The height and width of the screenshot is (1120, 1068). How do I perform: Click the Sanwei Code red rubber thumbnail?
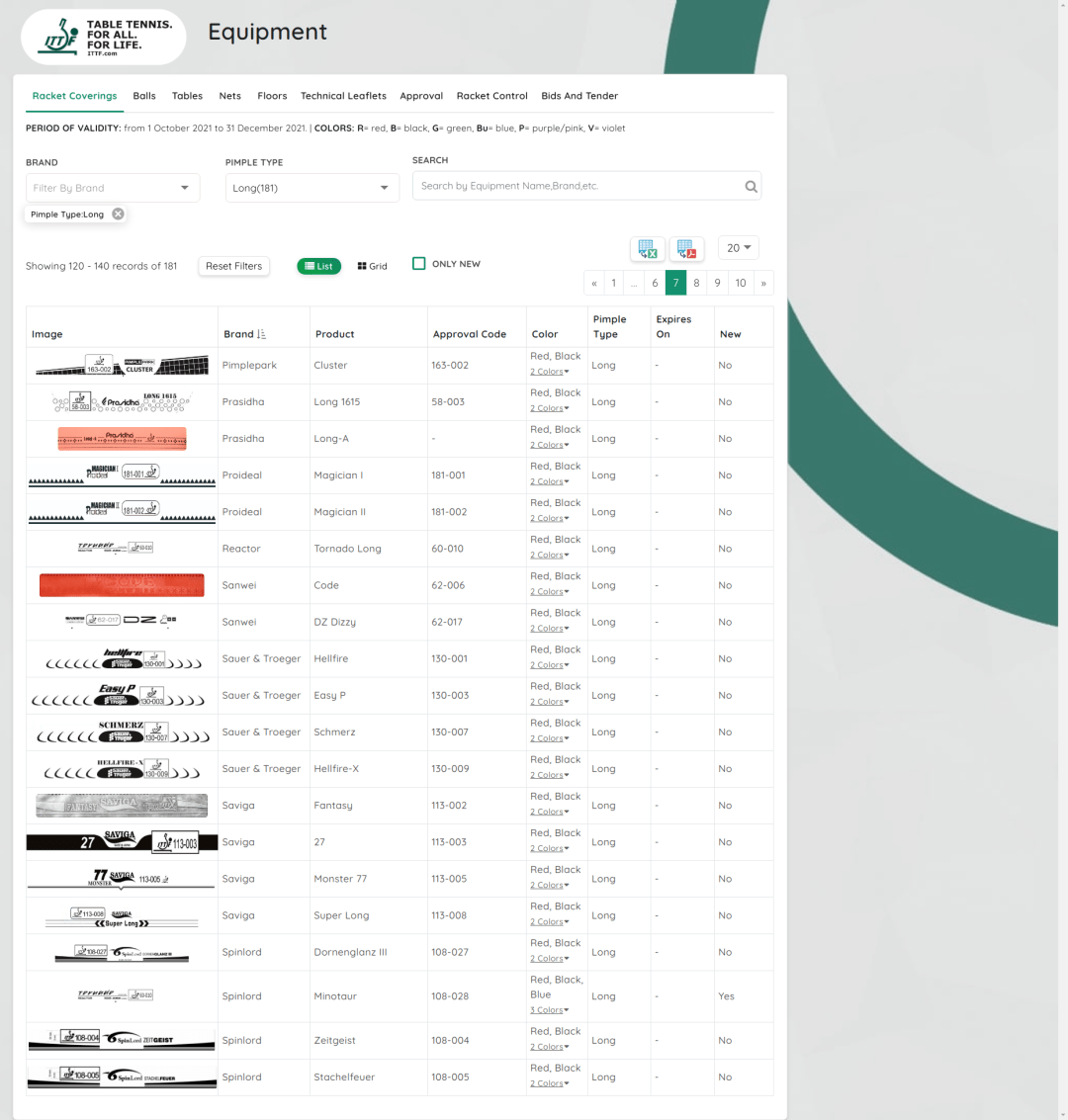click(x=122, y=585)
